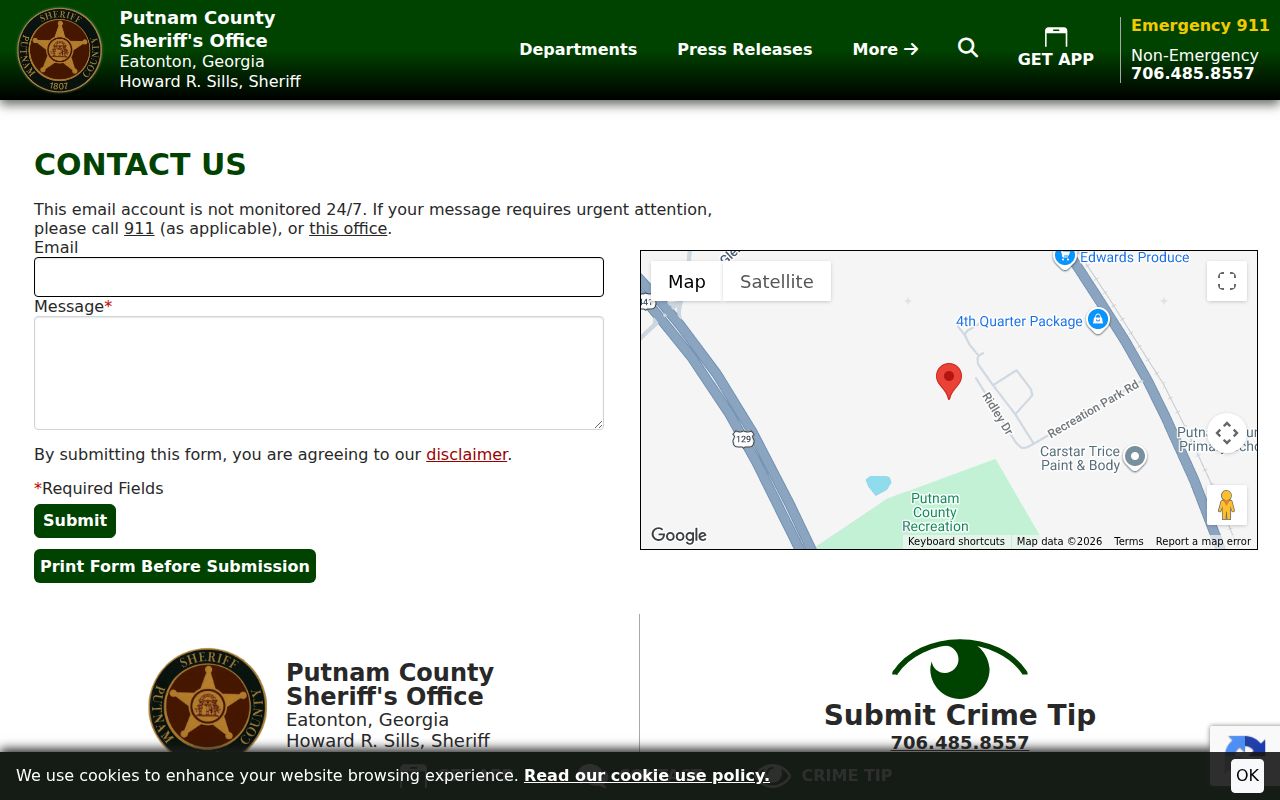The height and width of the screenshot is (800, 1280).
Task: Open the site search magnifier icon
Action: click(x=967, y=48)
